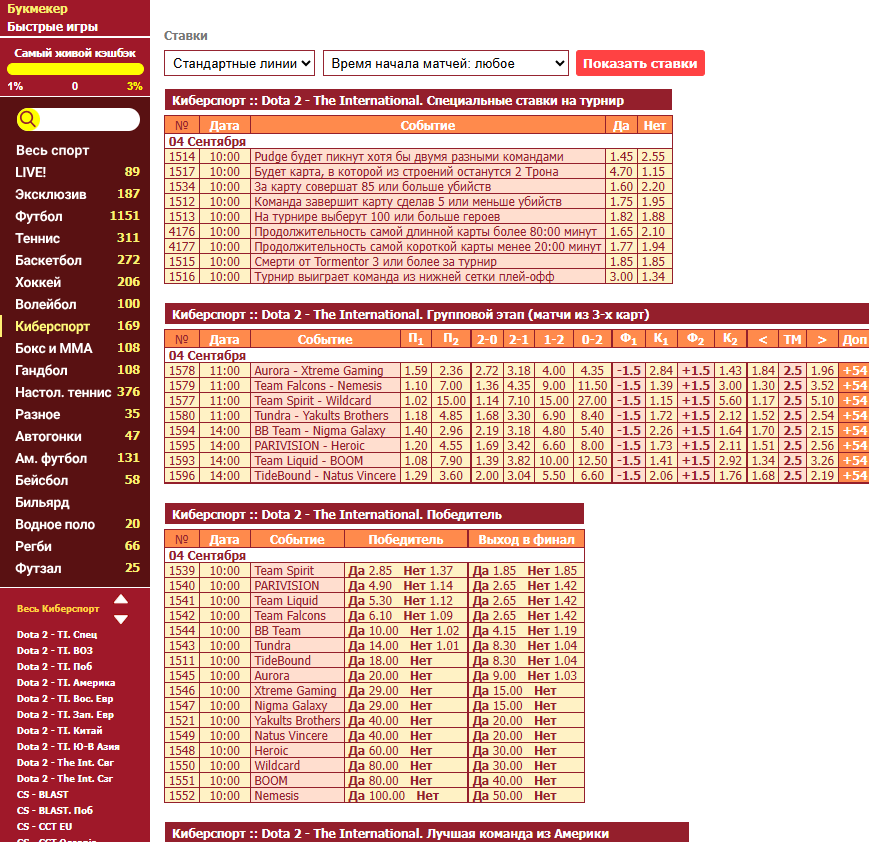Click 2-0 odds 1.68 for Tundra - Yakults Brothers

(x=487, y=416)
